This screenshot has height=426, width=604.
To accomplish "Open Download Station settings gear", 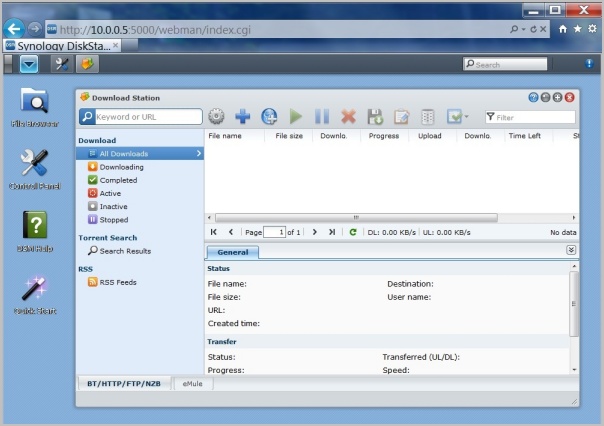I will click(x=216, y=116).
